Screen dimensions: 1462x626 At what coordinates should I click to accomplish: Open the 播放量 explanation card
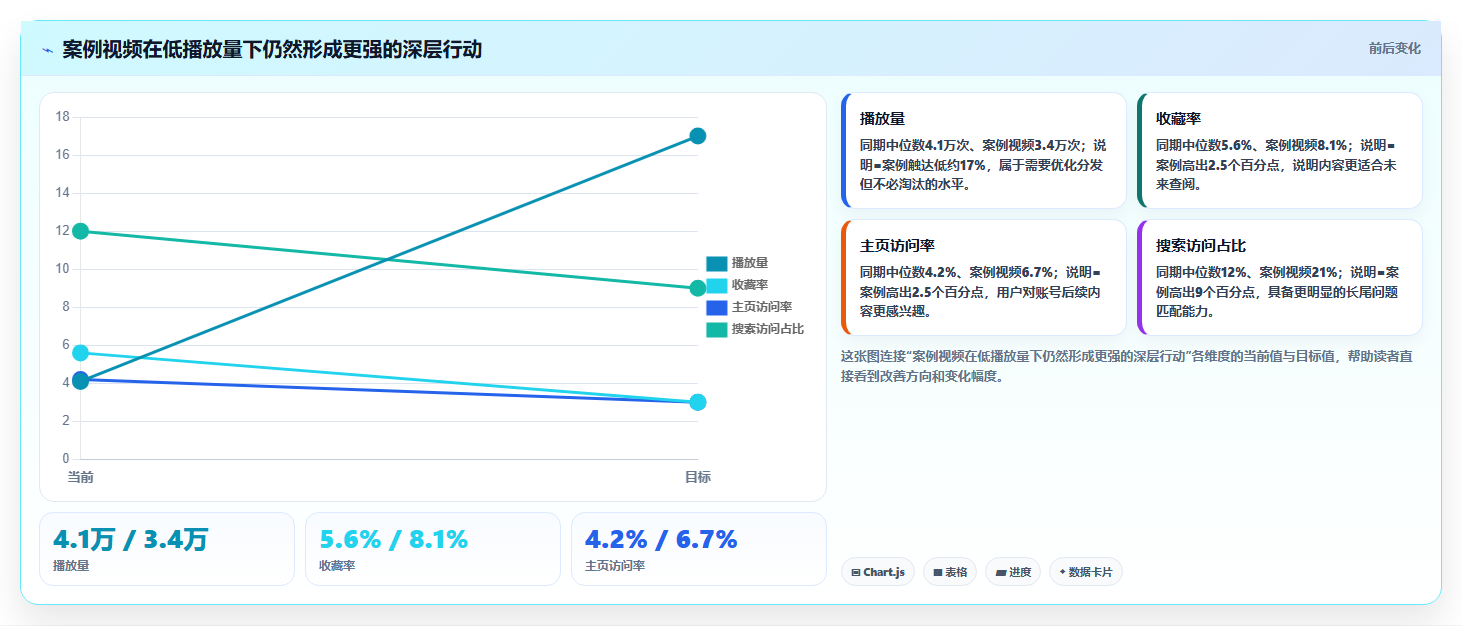point(984,150)
